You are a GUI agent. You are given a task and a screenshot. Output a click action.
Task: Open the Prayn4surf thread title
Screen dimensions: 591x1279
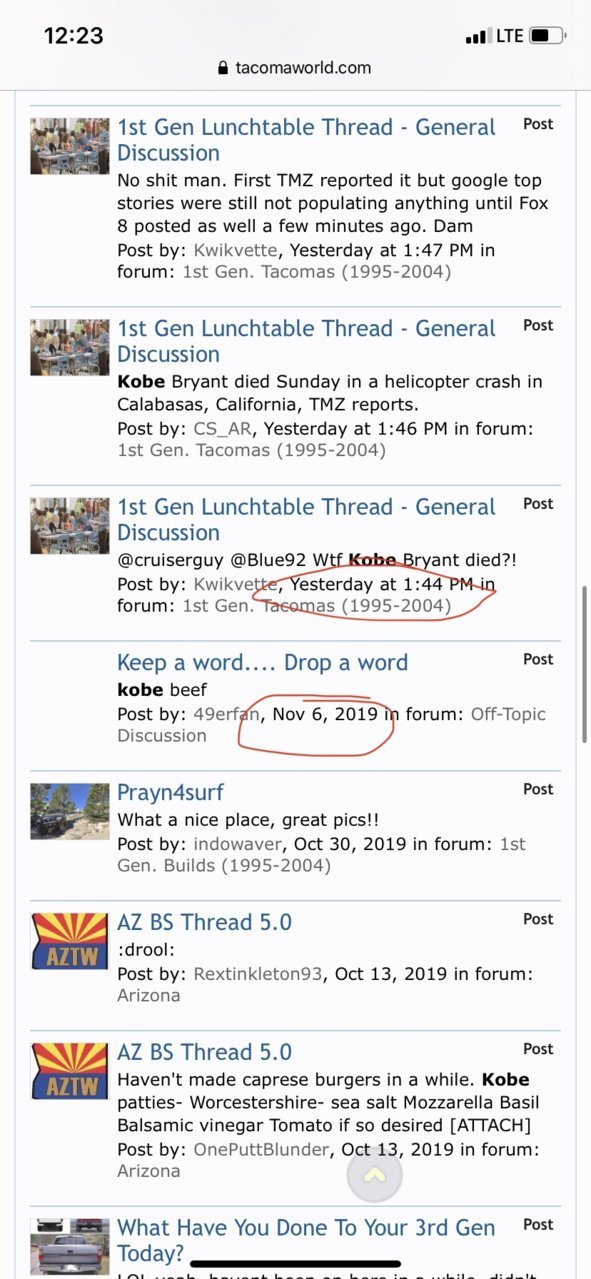(170, 792)
